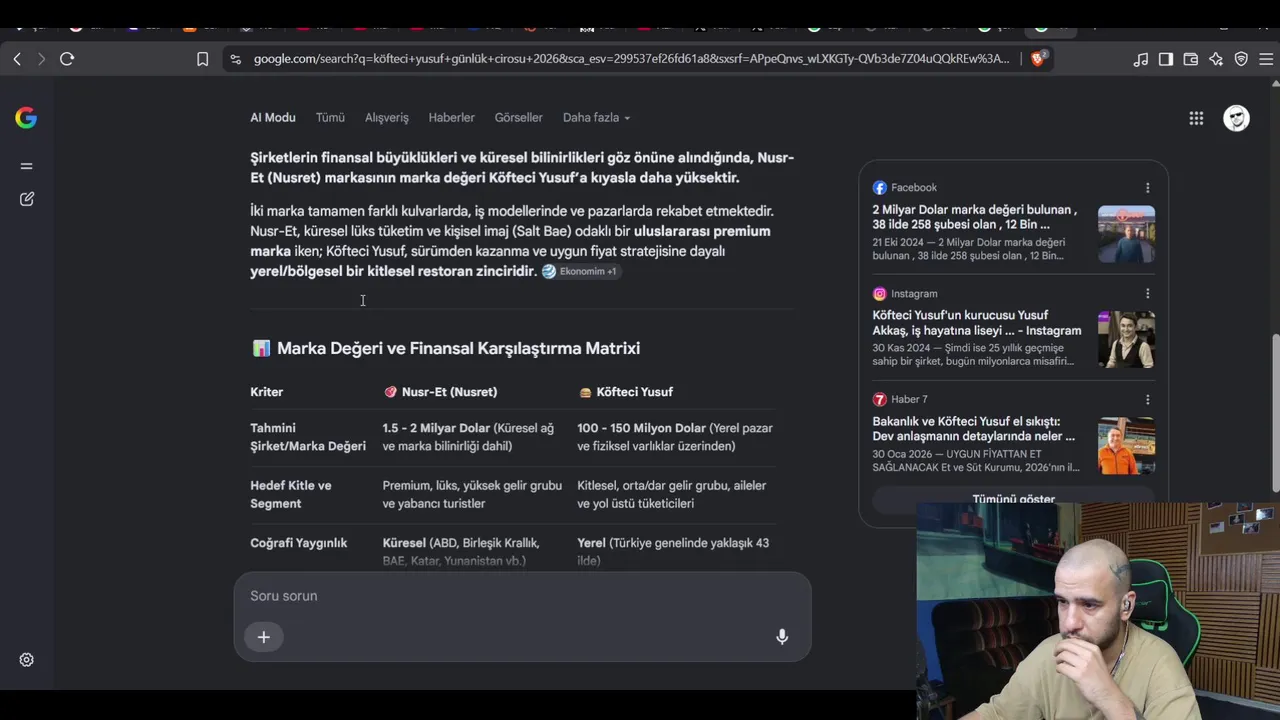This screenshot has height=720, width=1280.
Task: Open settings gear in the left sidebar
Action: pyautogui.click(x=27, y=660)
